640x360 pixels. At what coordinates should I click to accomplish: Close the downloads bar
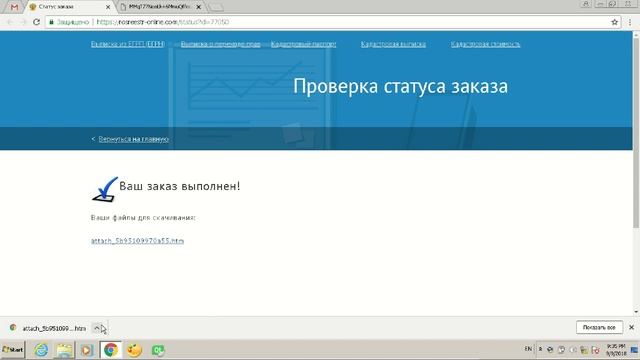631,327
